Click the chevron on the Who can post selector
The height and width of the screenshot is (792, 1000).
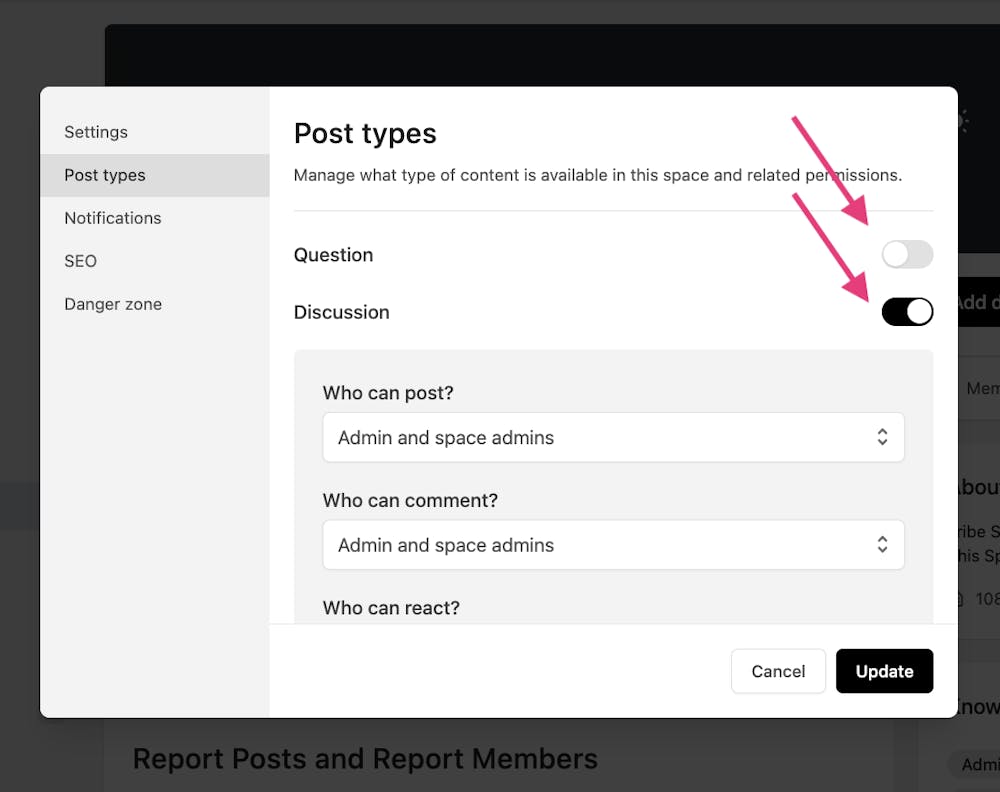pos(883,437)
